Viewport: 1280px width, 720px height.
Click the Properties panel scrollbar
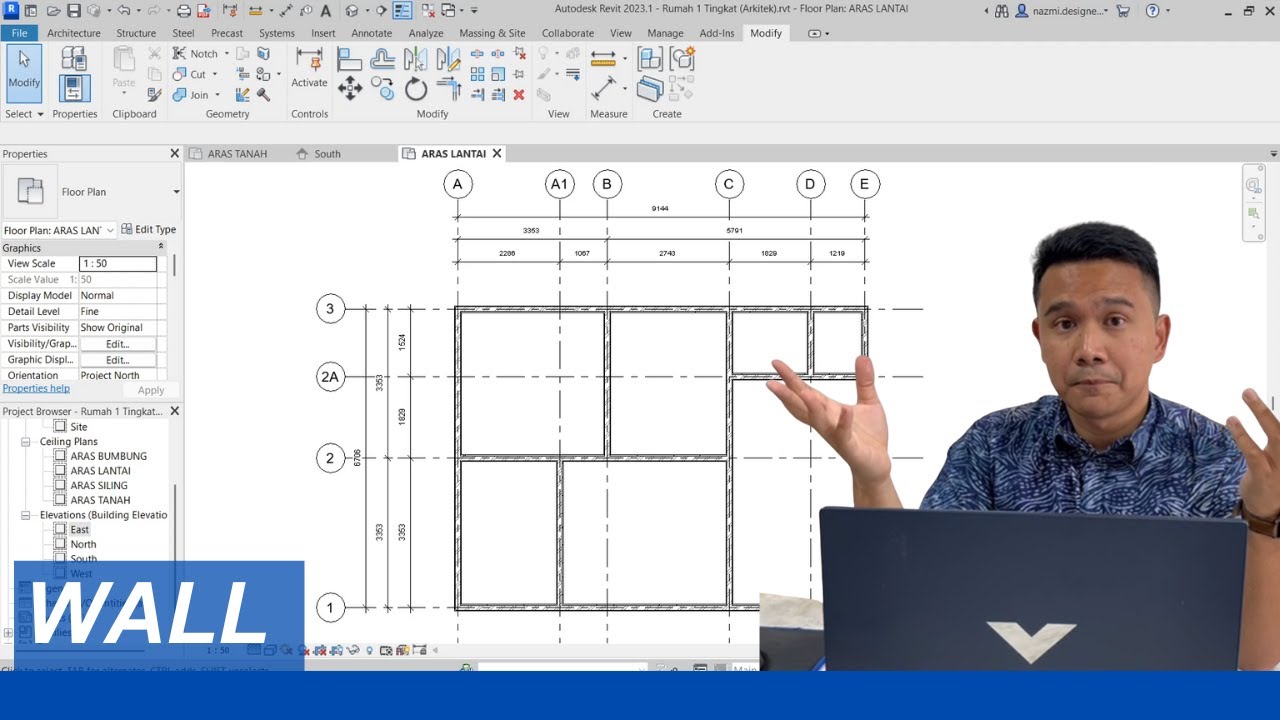[x=175, y=266]
